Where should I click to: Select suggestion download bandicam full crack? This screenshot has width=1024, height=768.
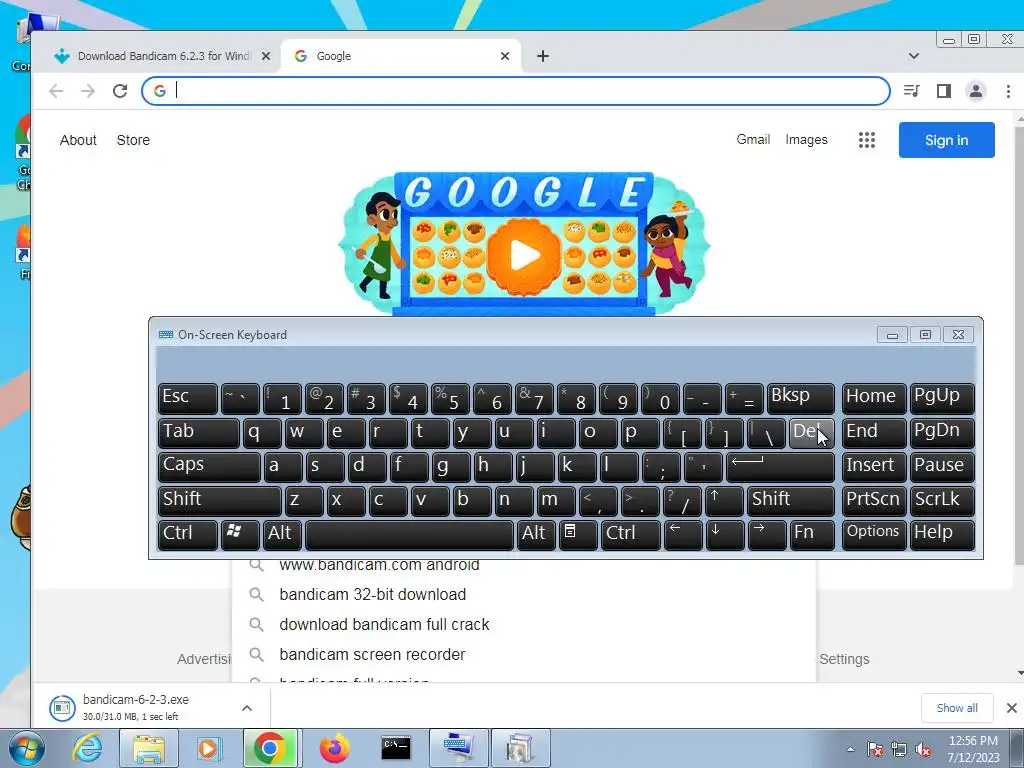(524, 624)
